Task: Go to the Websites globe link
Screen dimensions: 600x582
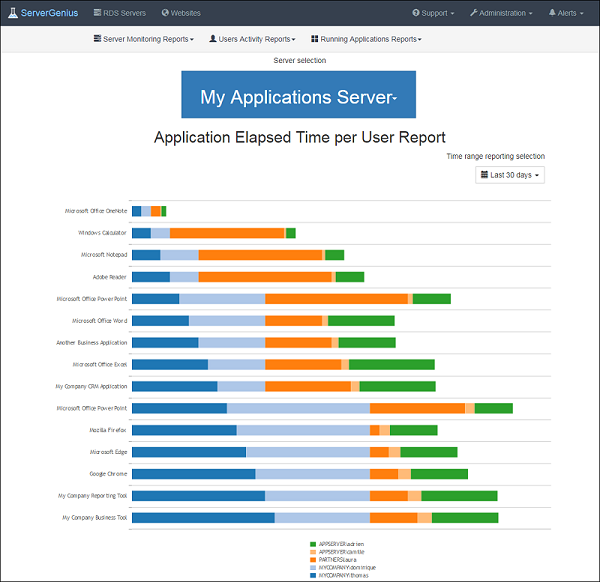Action: coord(181,13)
